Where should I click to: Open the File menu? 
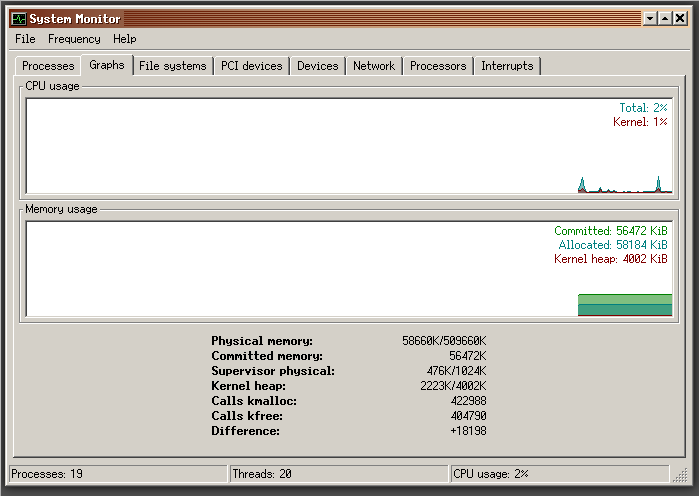point(25,39)
